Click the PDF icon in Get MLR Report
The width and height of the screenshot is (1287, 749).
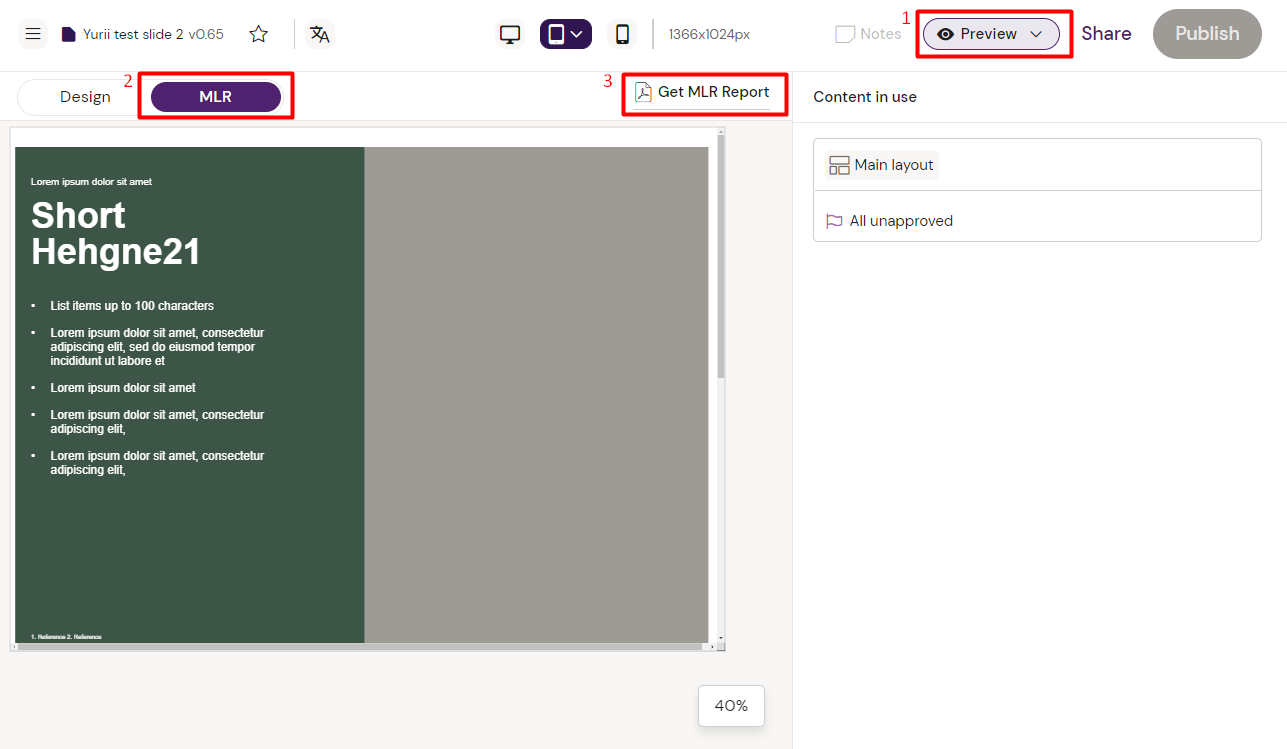(642, 93)
